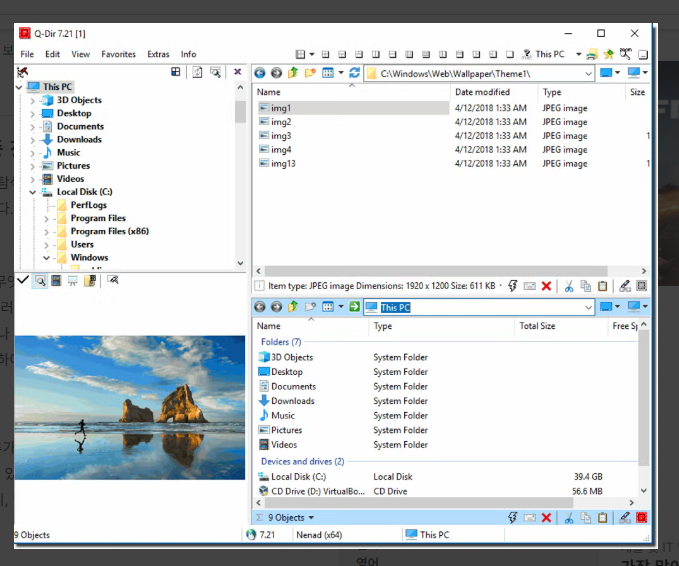Open the 9 Objects dropdown arrow
The height and width of the screenshot is (566, 679).
click(x=311, y=518)
